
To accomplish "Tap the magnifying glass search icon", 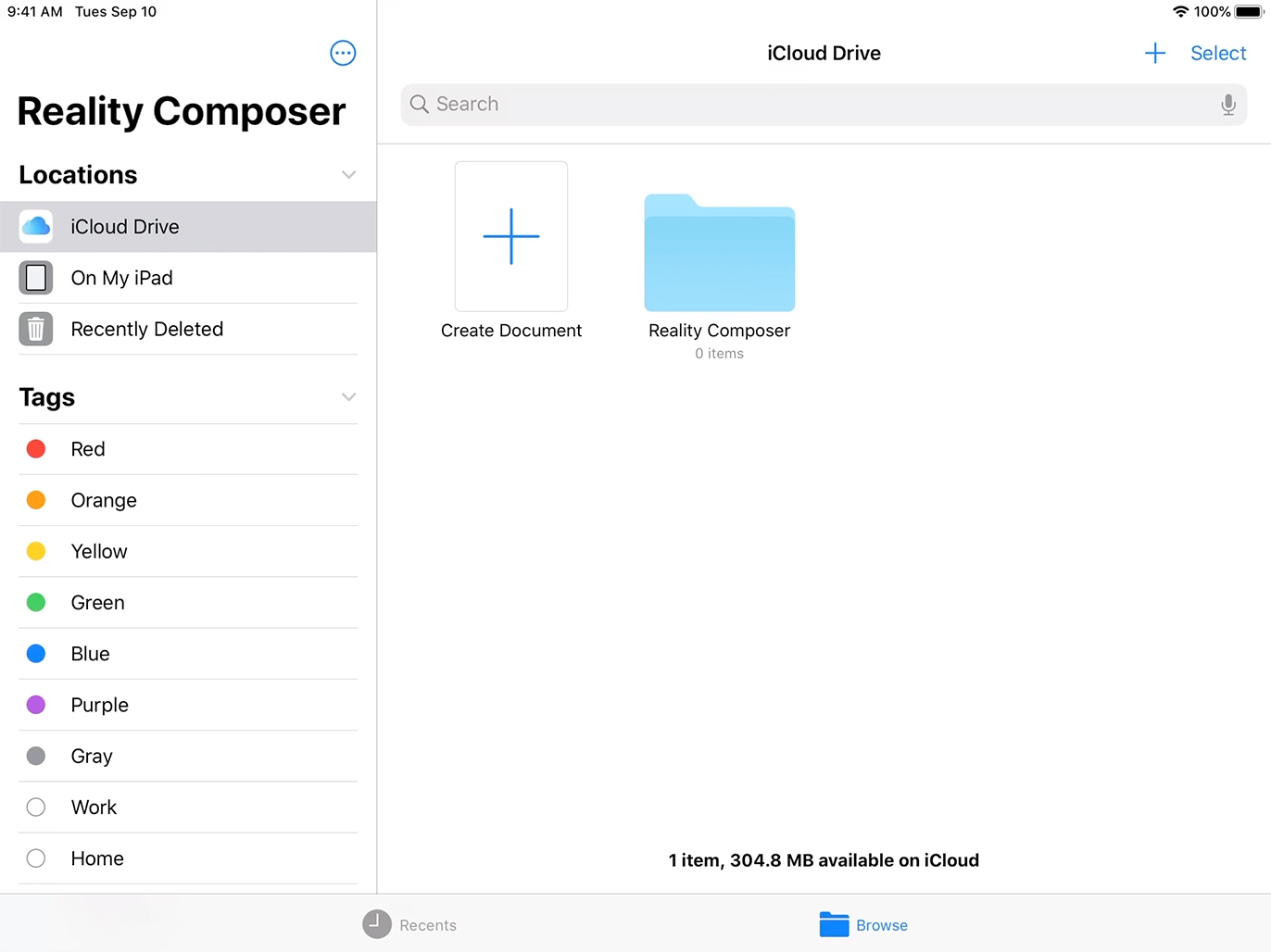I will [420, 104].
